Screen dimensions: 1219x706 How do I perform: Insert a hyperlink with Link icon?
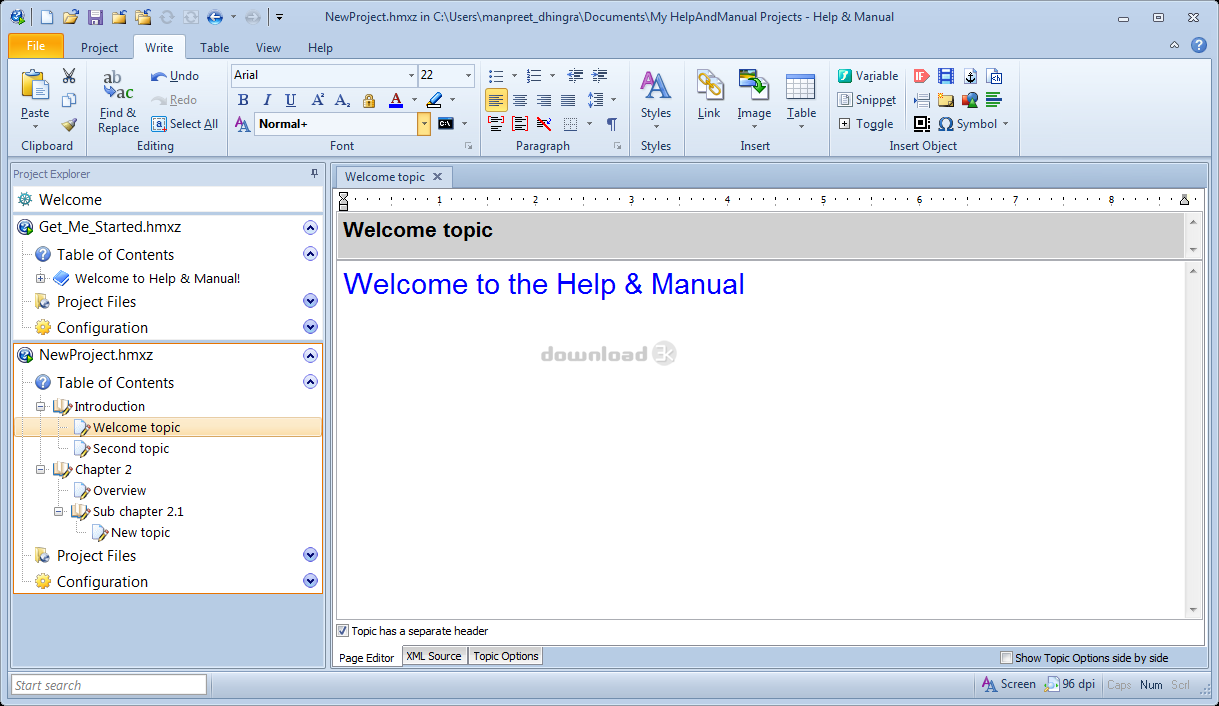pos(709,95)
